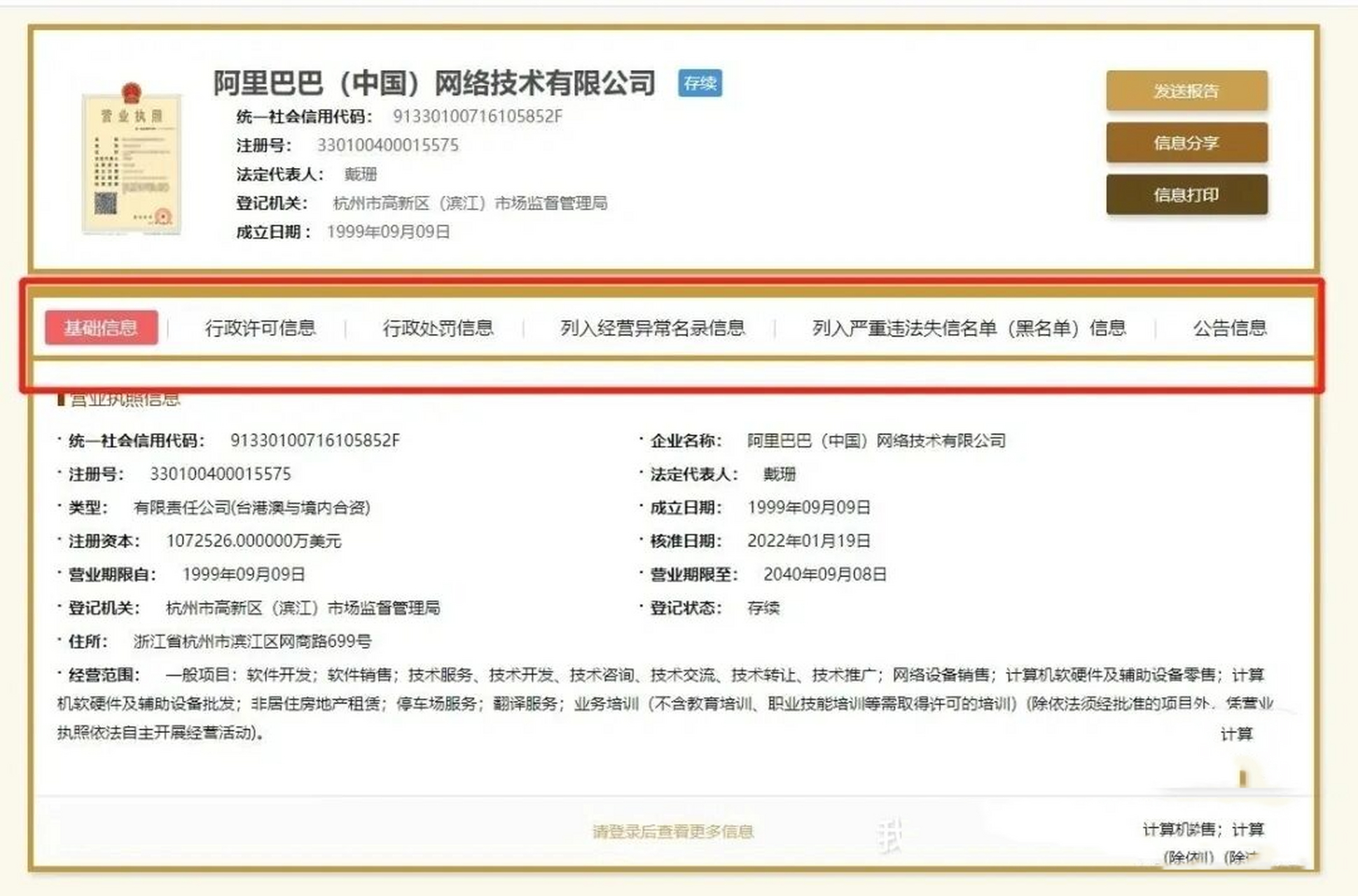The height and width of the screenshot is (896, 1358).
Task: Click address 浙江省杭州市滨江区网商路699号
Action: (x=252, y=641)
